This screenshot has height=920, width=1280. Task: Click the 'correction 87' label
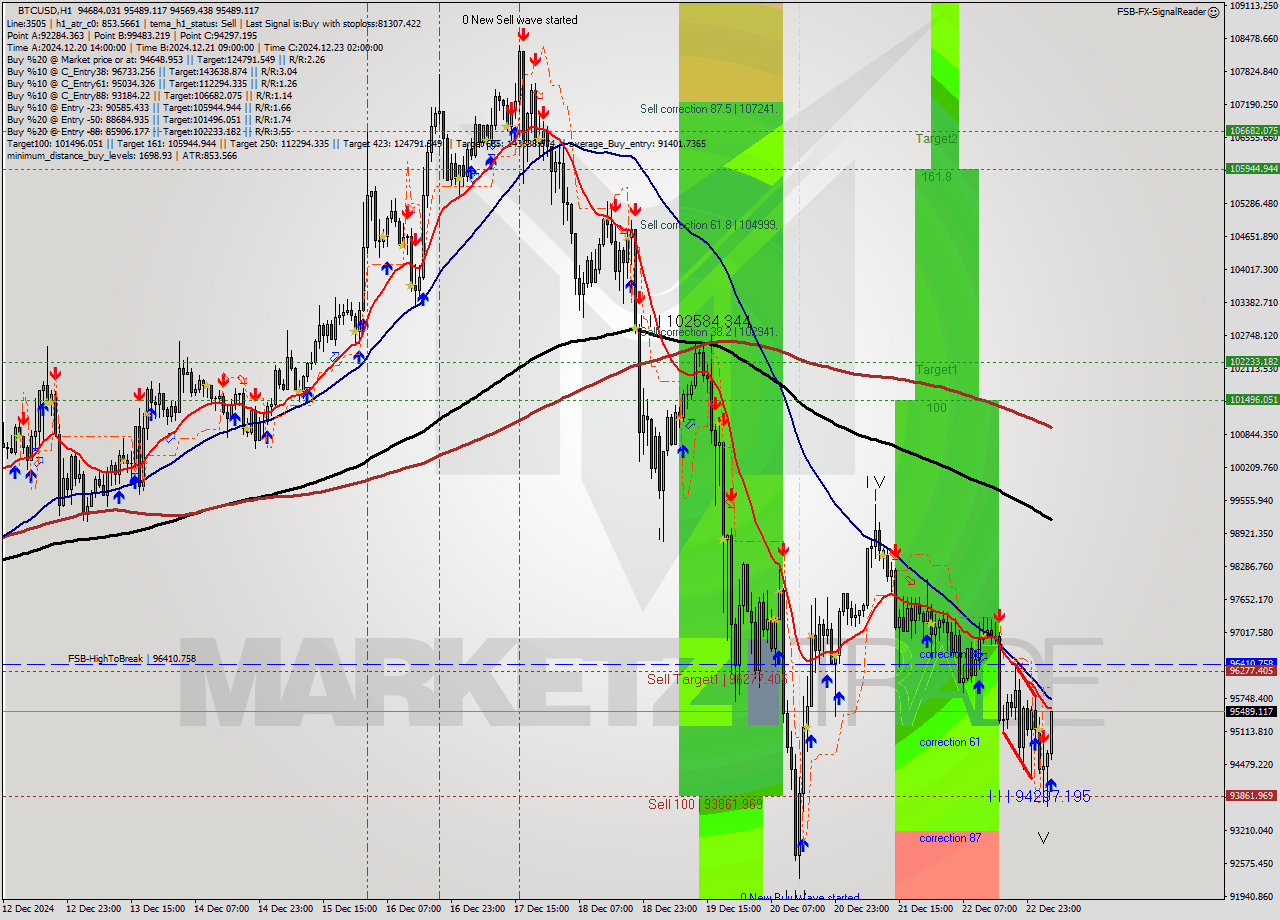pos(950,838)
